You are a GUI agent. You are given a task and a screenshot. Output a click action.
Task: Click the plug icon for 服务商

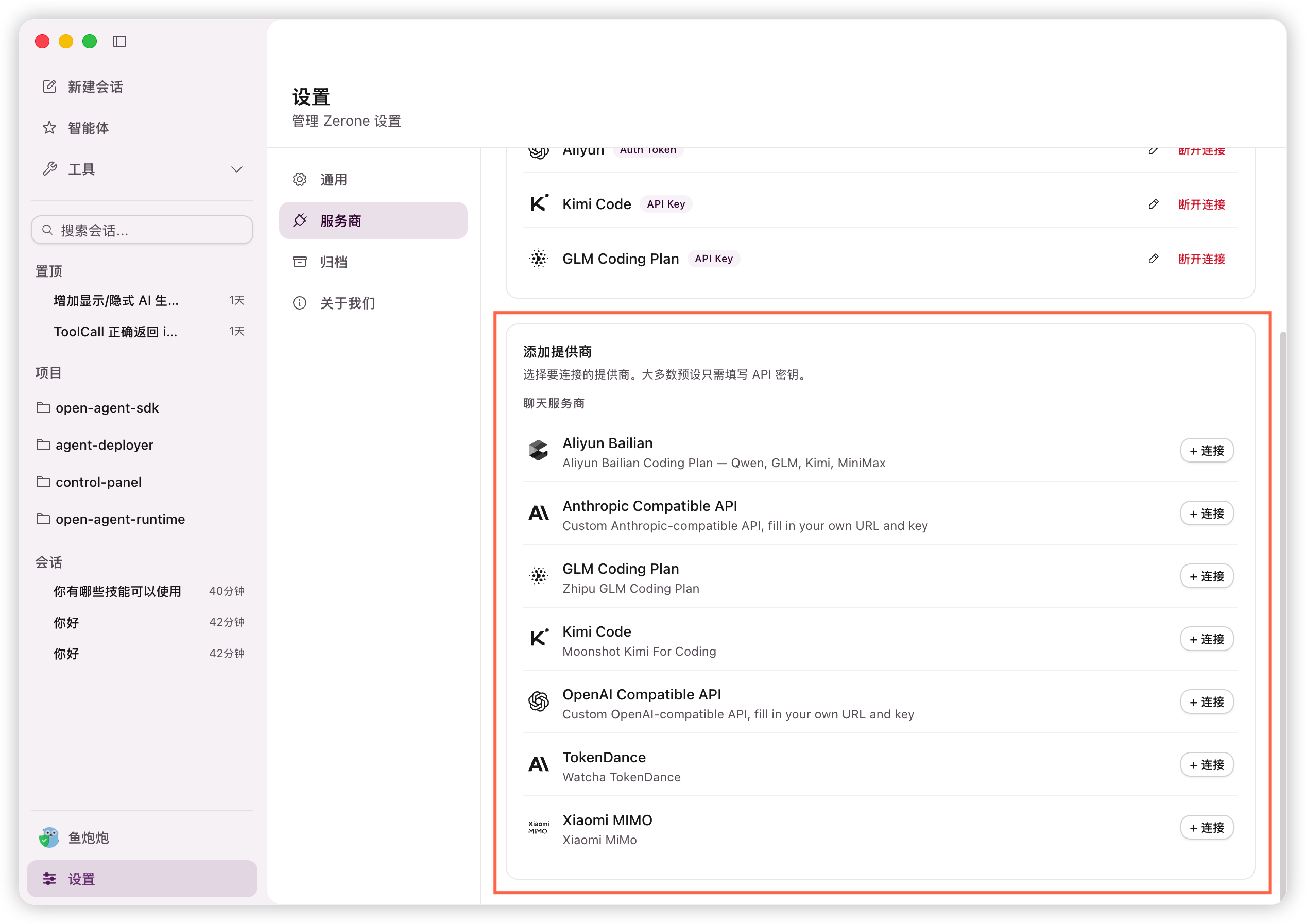(x=300, y=221)
